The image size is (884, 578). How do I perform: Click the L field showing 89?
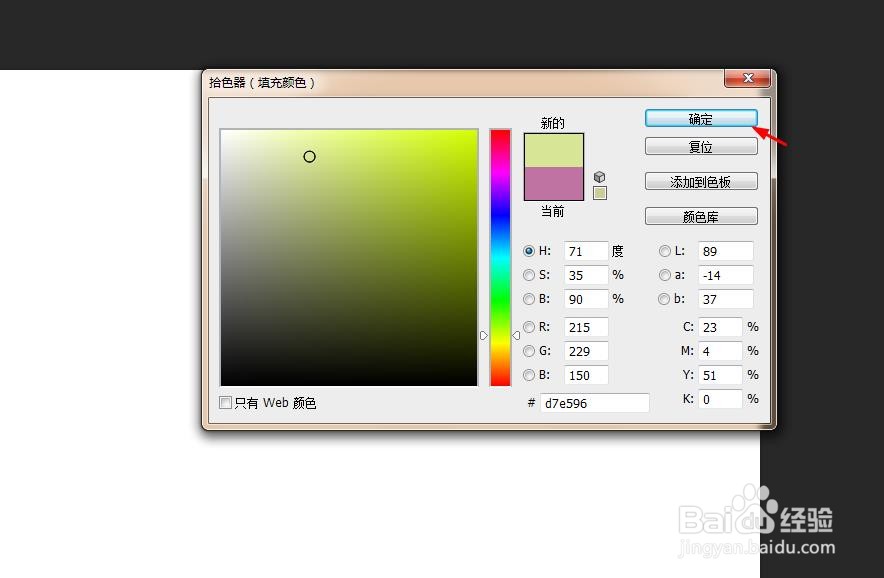[x=726, y=251]
